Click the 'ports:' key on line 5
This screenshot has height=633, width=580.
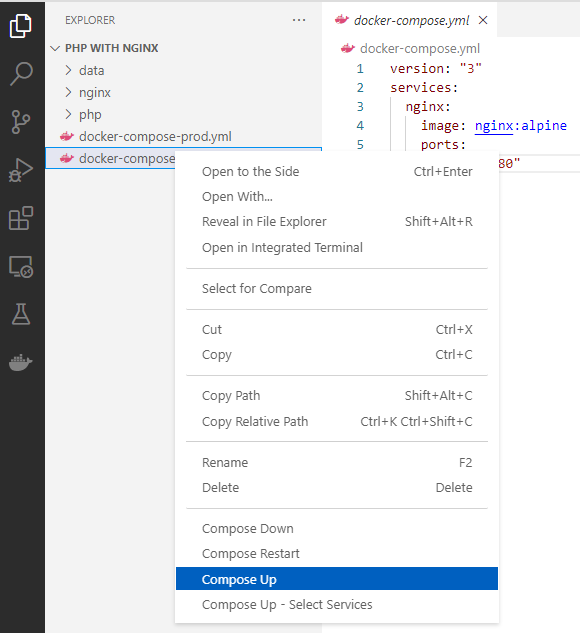pyautogui.click(x=443, y=145)
